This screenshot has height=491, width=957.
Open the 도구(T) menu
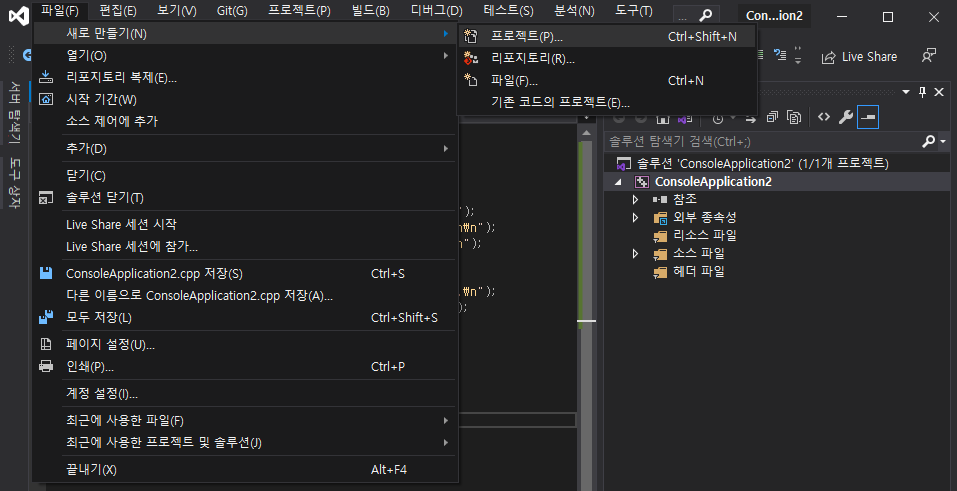pos(635,11)
